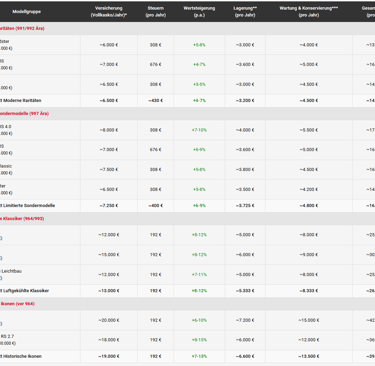Click the Luftgekühlte Klassiker average row label
This screenshot has height=366, width=375.
(x=26, y=291)
